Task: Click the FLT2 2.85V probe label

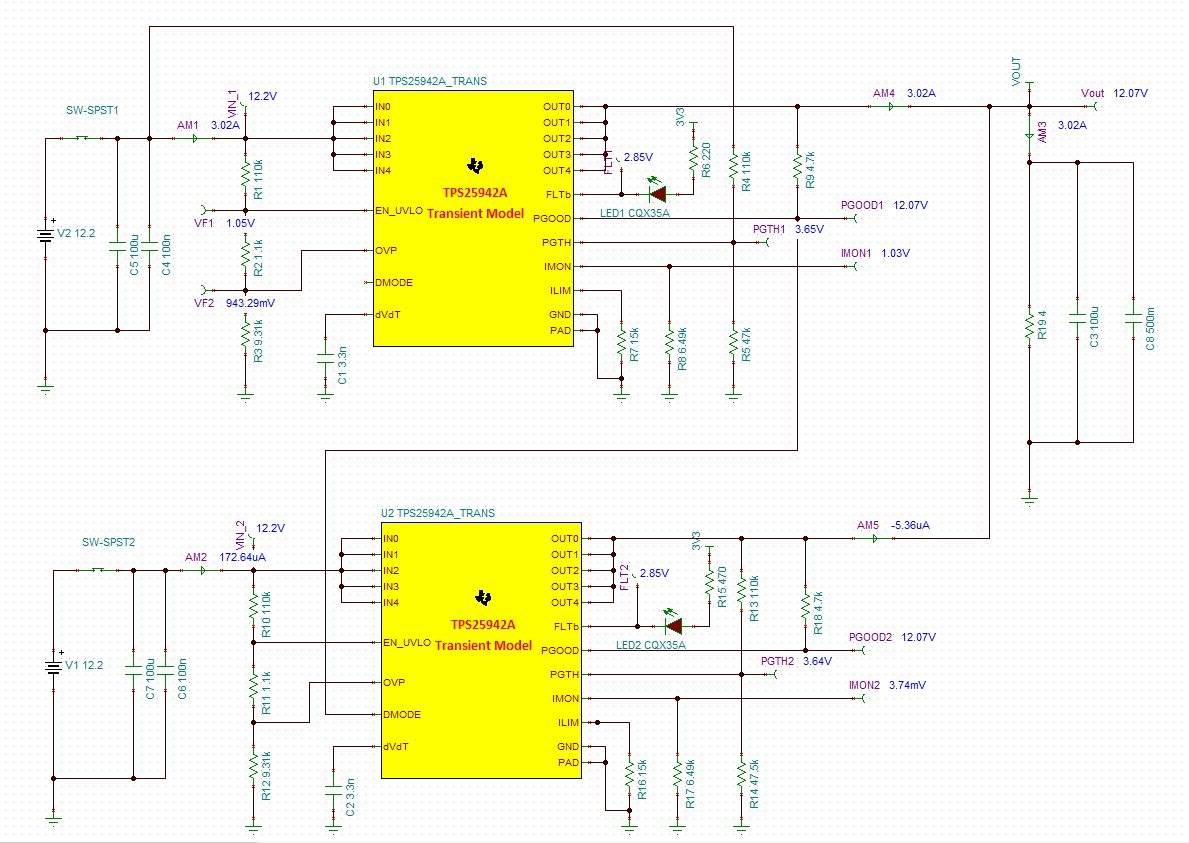Action: pos(644,576)
